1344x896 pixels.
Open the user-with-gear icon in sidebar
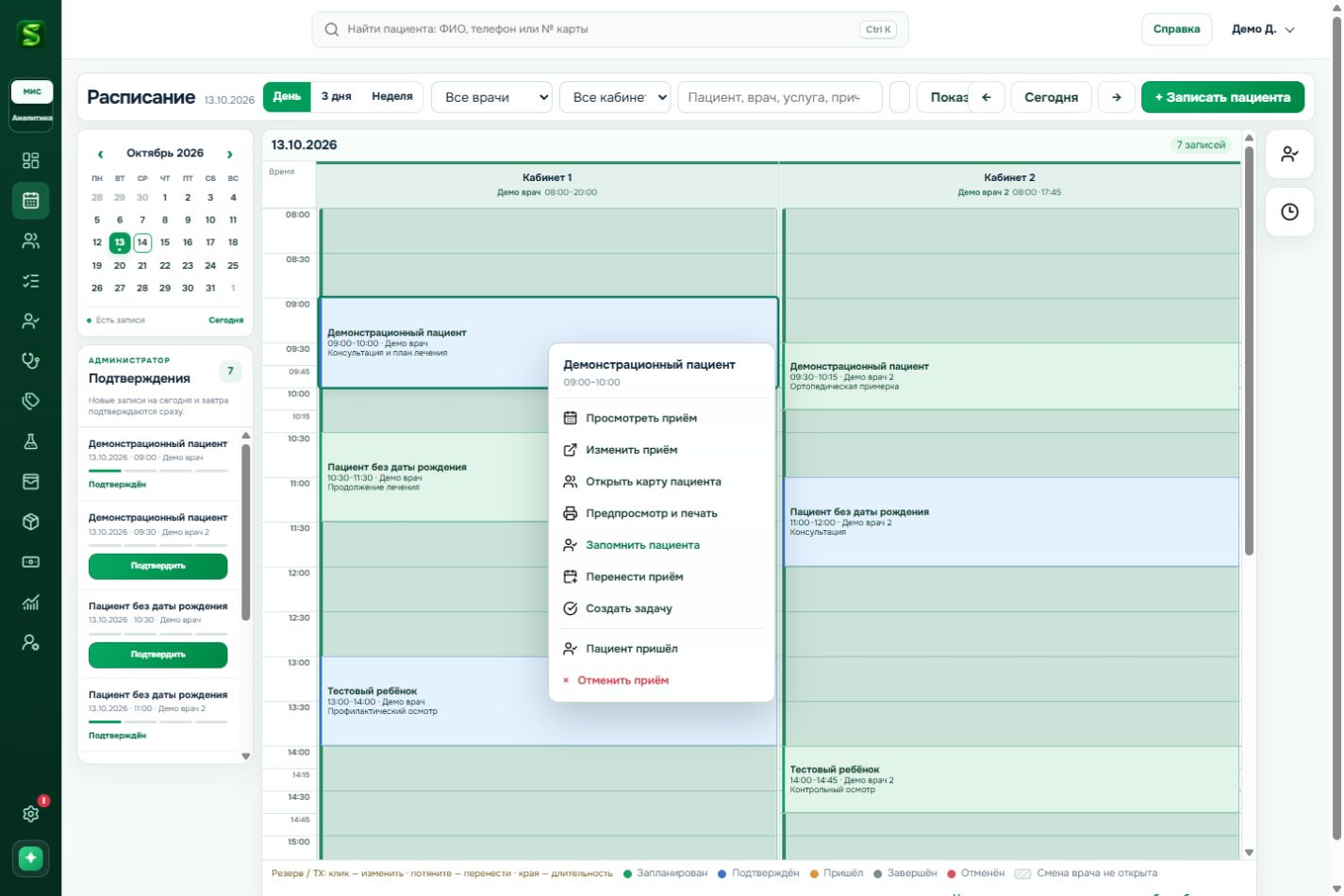(x=31, y=642)
